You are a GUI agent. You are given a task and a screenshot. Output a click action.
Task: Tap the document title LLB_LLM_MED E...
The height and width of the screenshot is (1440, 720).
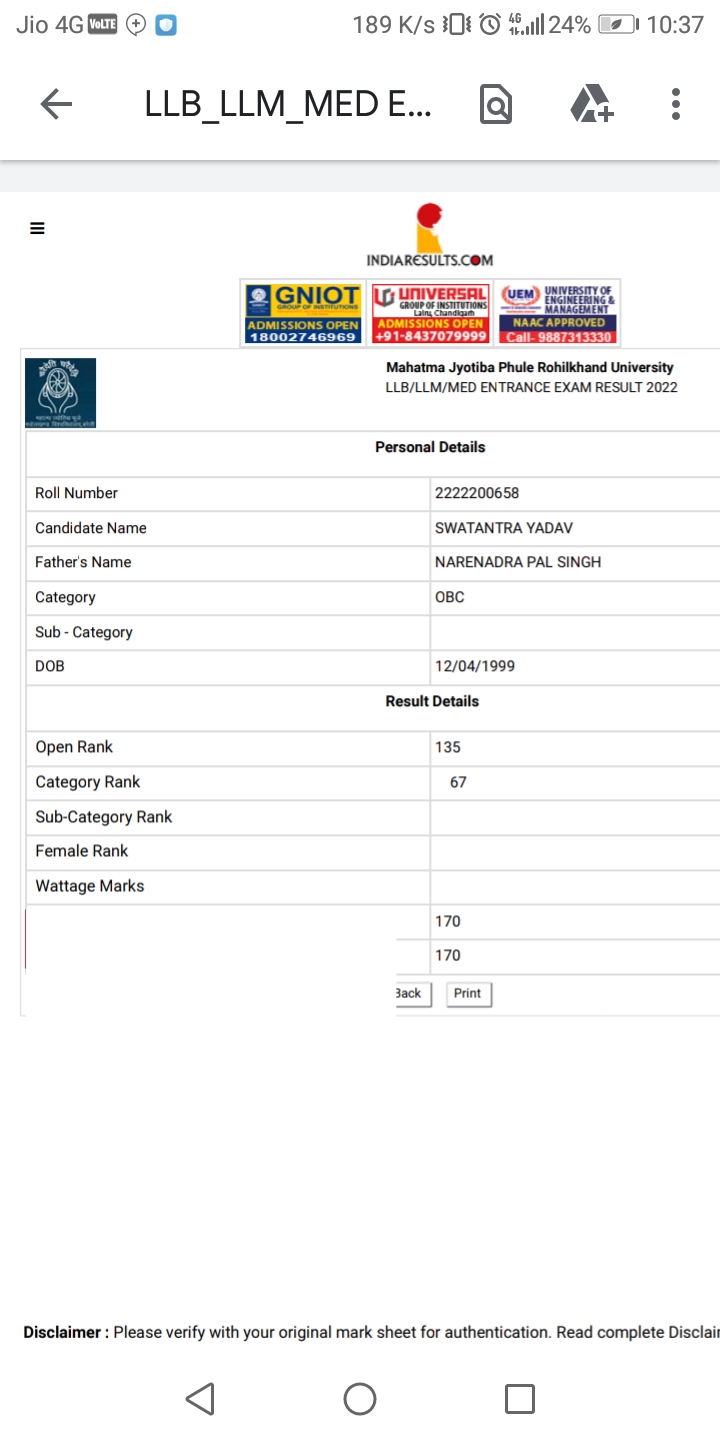point(288,104)
